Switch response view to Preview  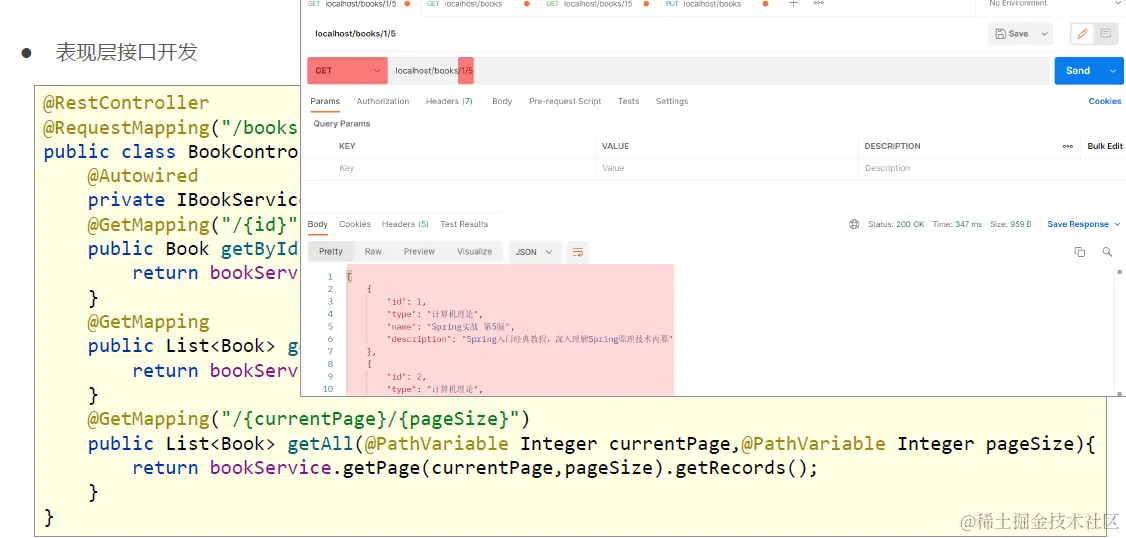(419, 252)
